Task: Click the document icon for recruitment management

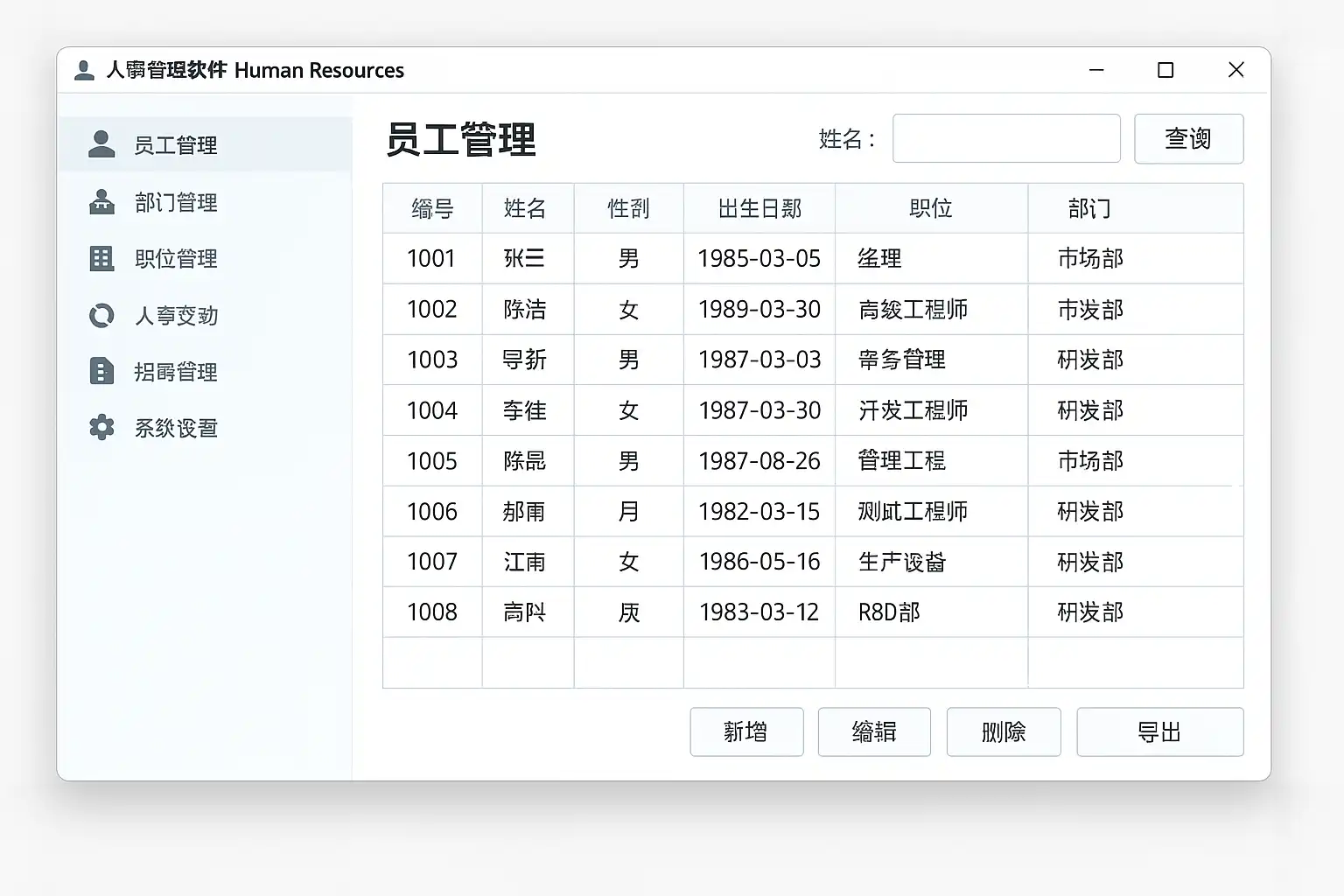Action: coord(101,371)
